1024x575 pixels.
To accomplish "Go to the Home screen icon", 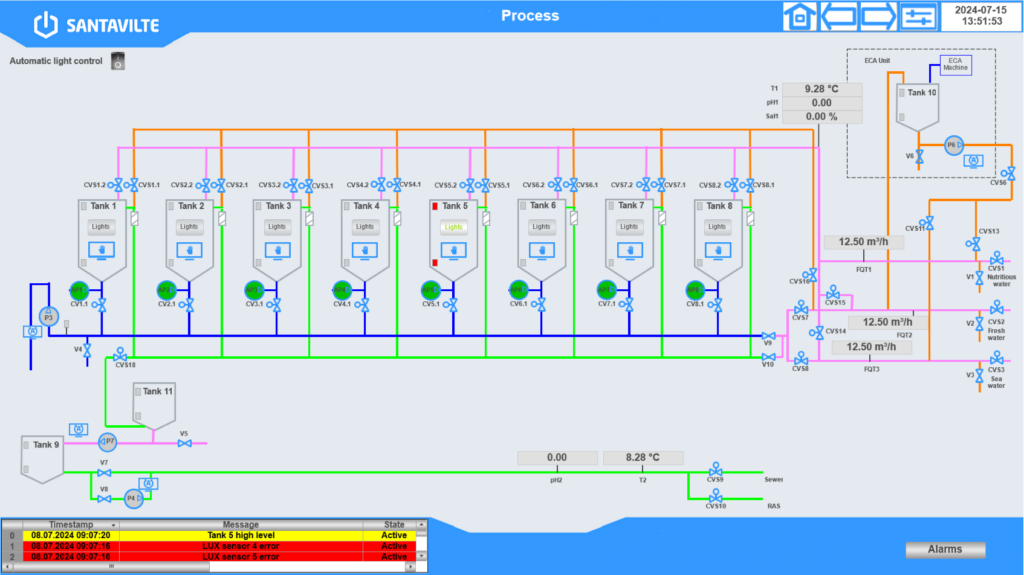I will pos(799,17).
